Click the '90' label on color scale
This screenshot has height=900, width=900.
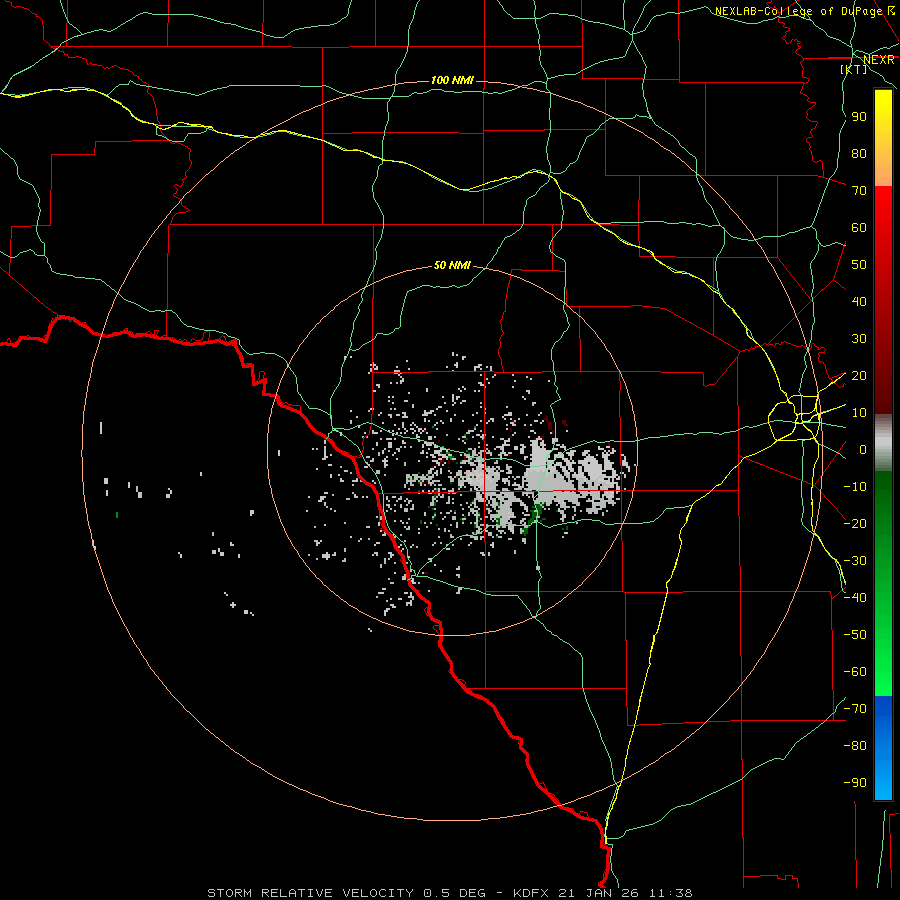[x=859, y=117]
